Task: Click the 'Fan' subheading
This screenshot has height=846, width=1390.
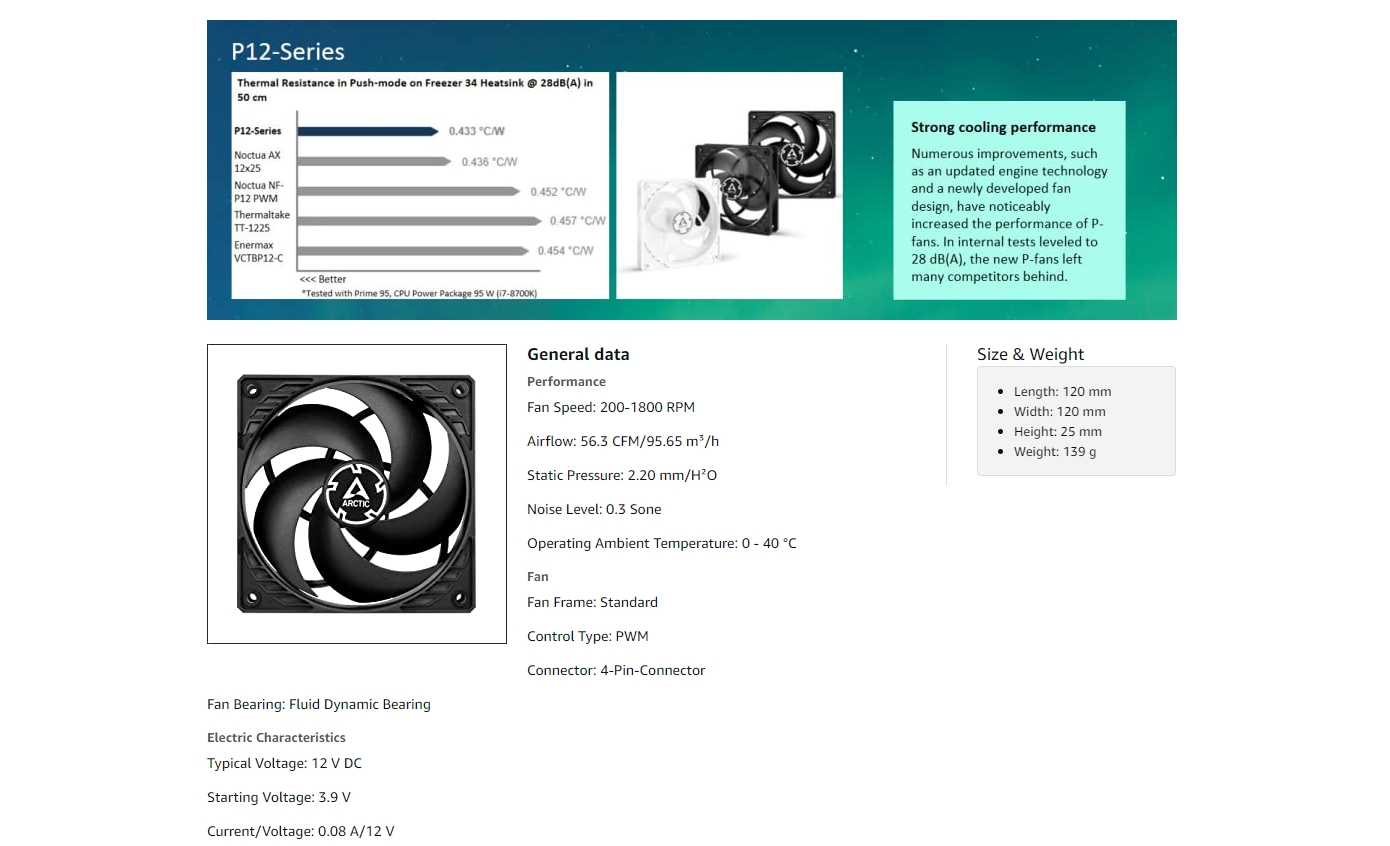Action: coord(538,576)
